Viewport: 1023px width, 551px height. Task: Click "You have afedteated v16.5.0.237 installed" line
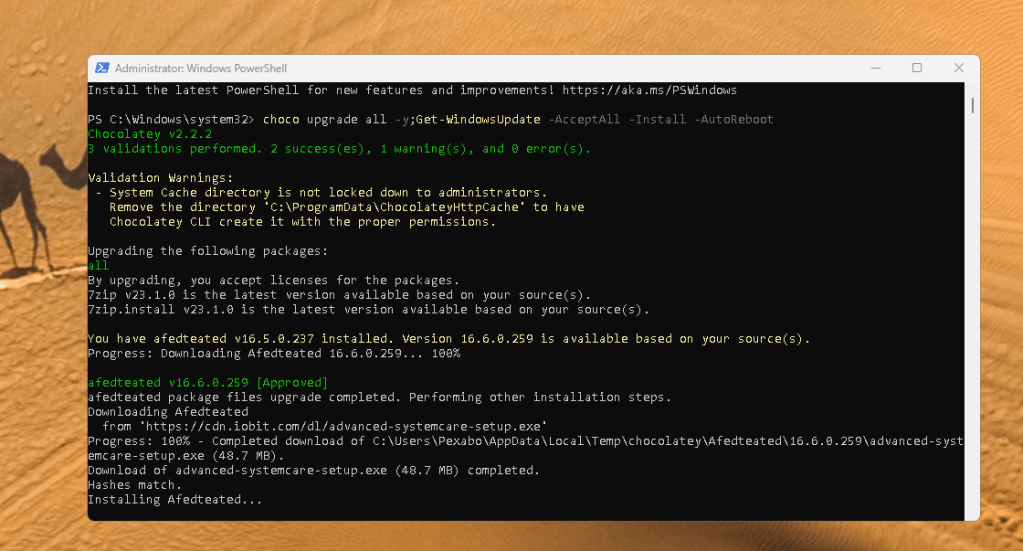449,339
